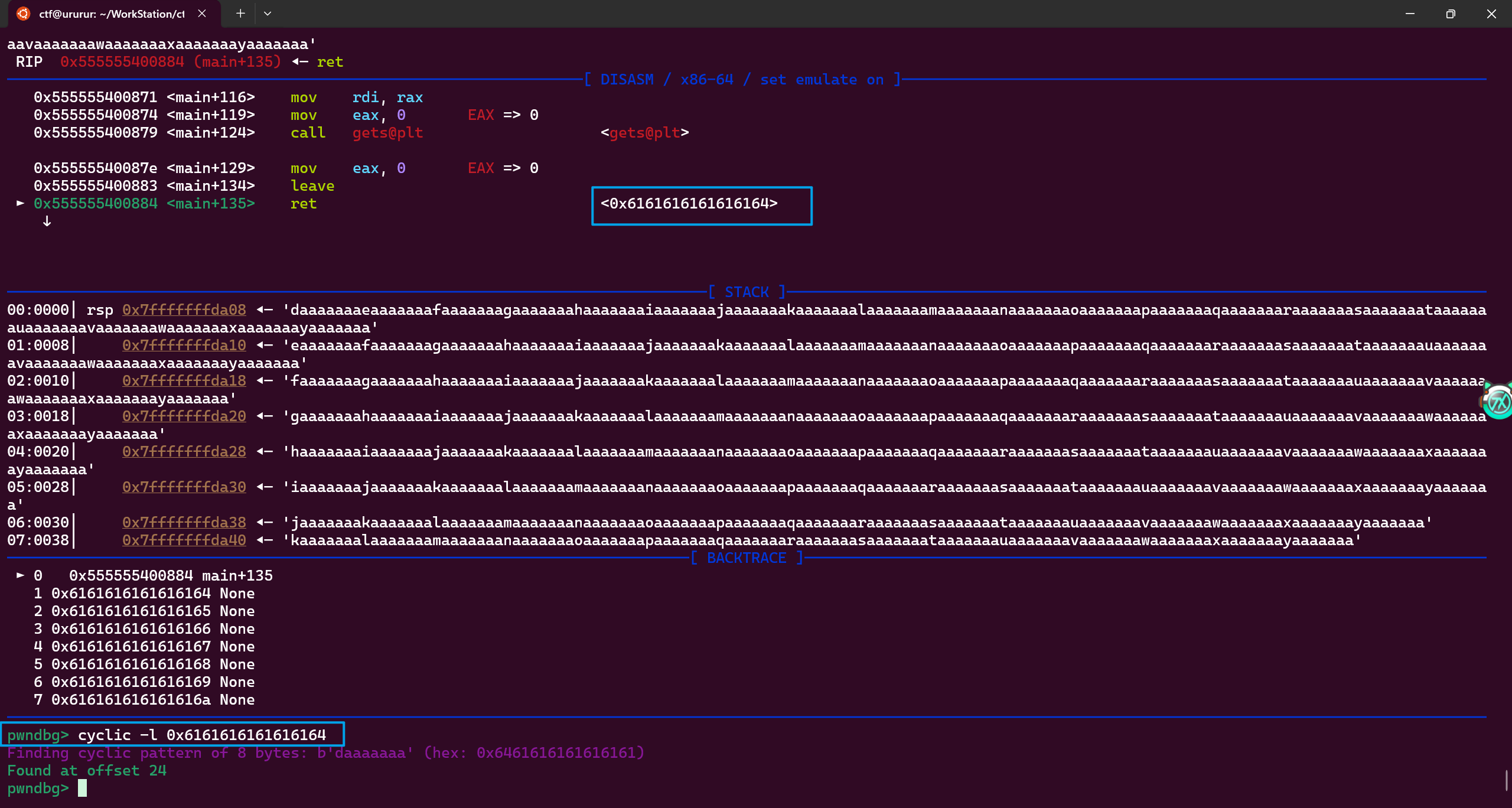
Task: Click the gets@plt call target
Action: coord(387,133)
